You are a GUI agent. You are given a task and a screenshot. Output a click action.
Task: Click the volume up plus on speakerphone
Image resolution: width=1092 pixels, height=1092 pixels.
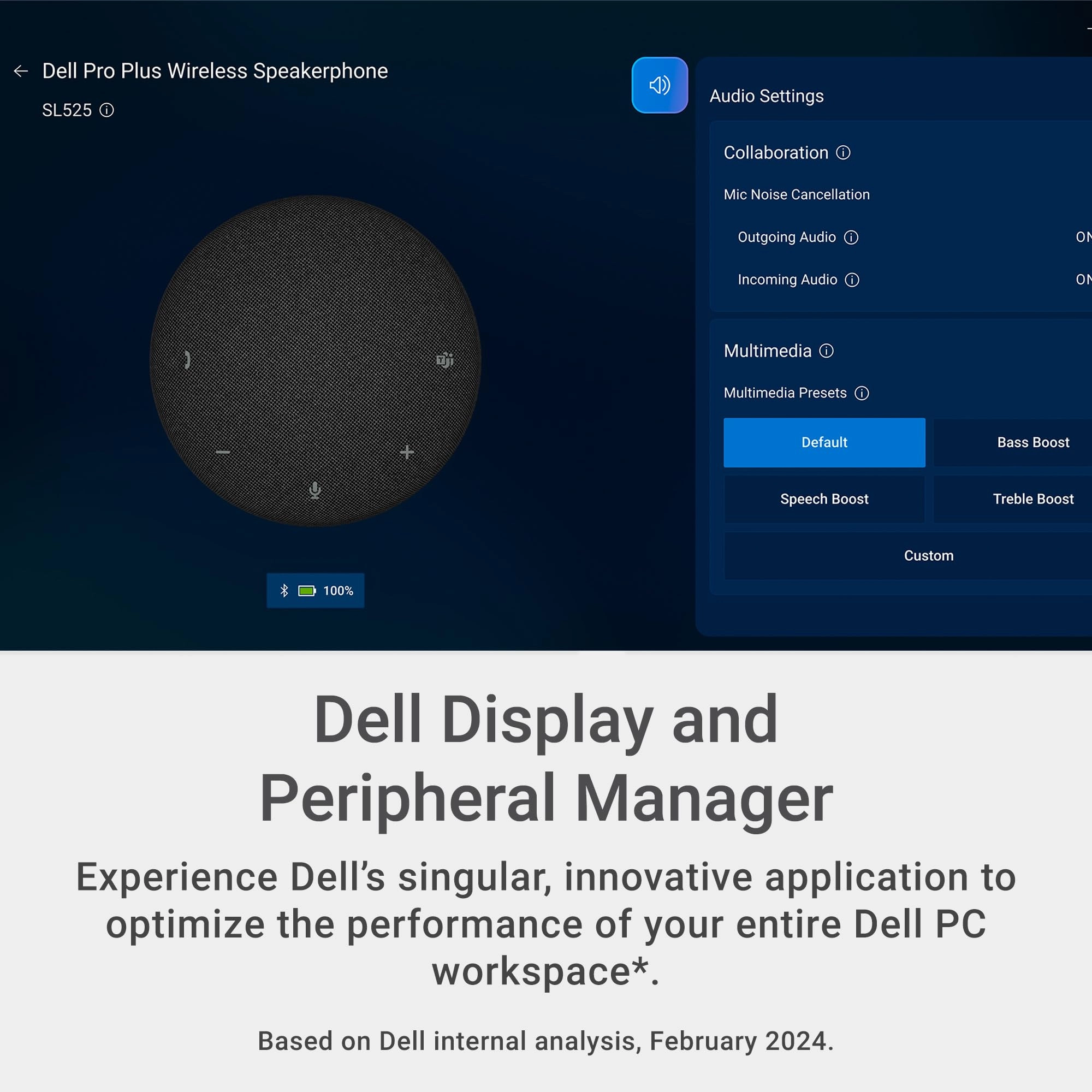coord(407,452)
